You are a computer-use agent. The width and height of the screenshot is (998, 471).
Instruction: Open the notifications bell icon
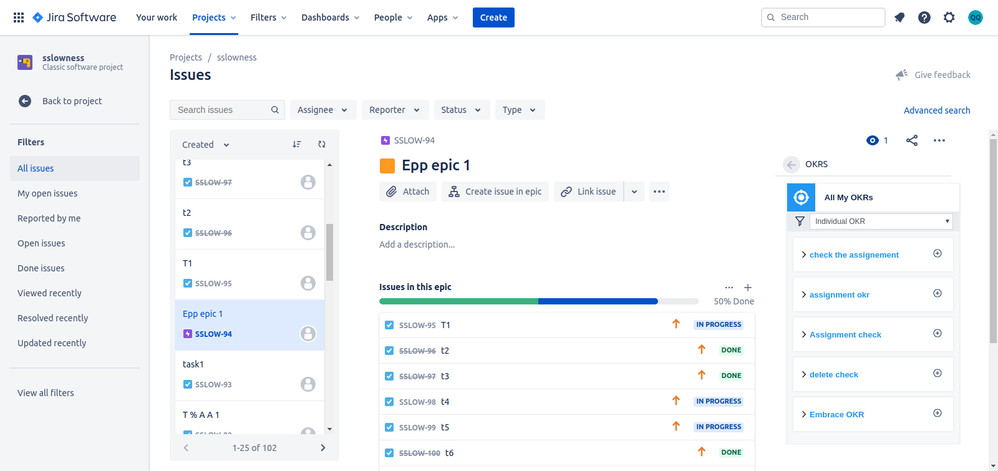coord(899,18)
